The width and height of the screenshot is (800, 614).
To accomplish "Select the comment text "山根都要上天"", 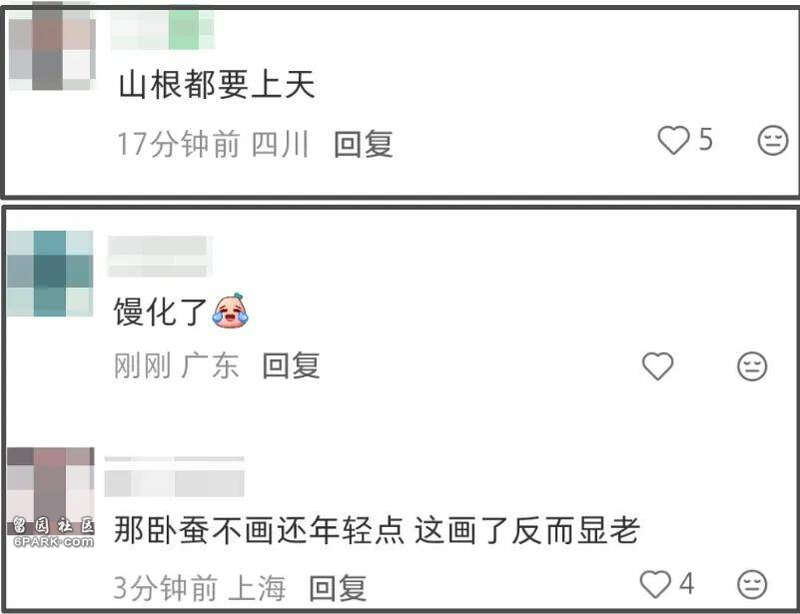I will click(217, 85).
